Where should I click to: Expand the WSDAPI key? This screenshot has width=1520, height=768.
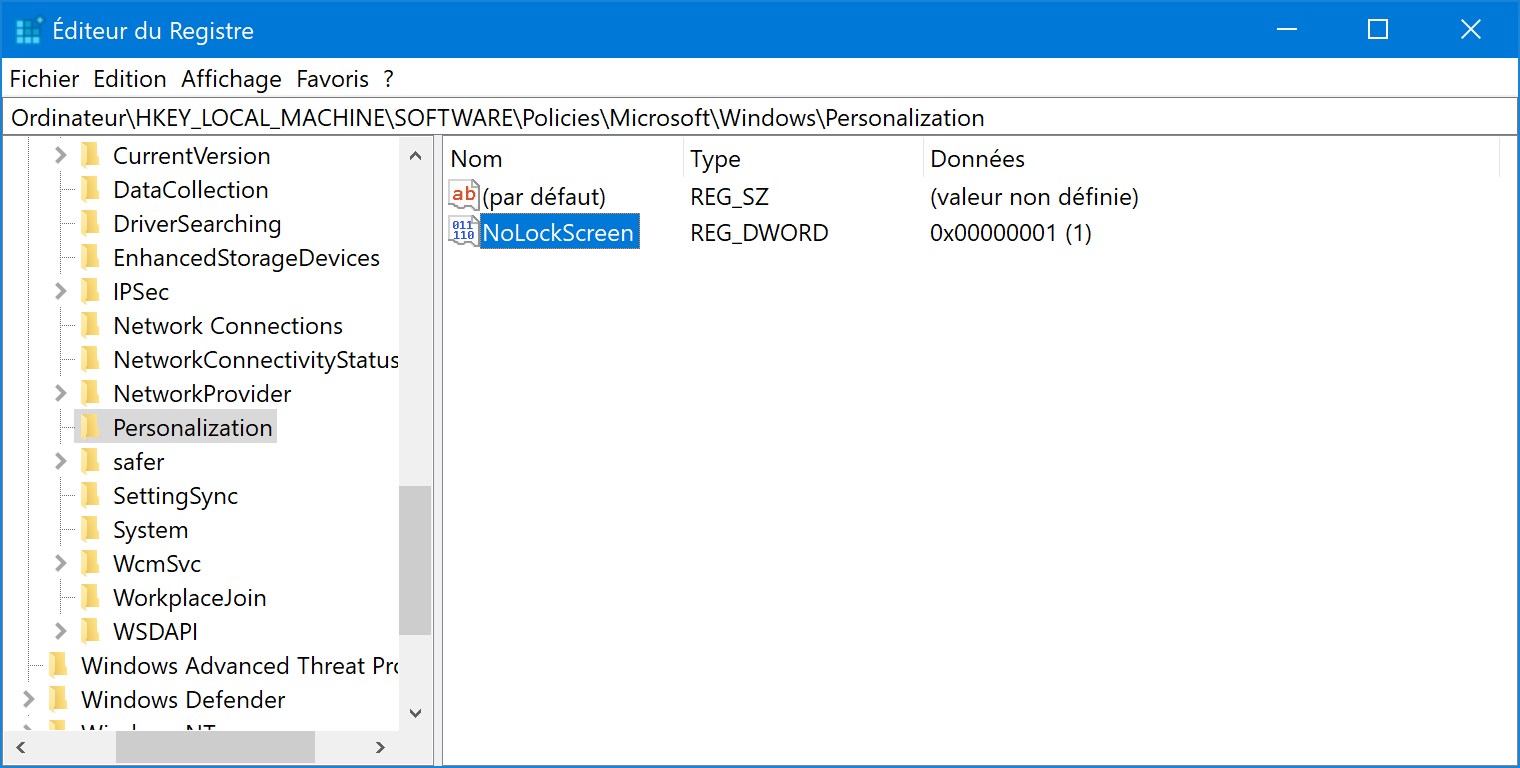click(x=61, y=632)
